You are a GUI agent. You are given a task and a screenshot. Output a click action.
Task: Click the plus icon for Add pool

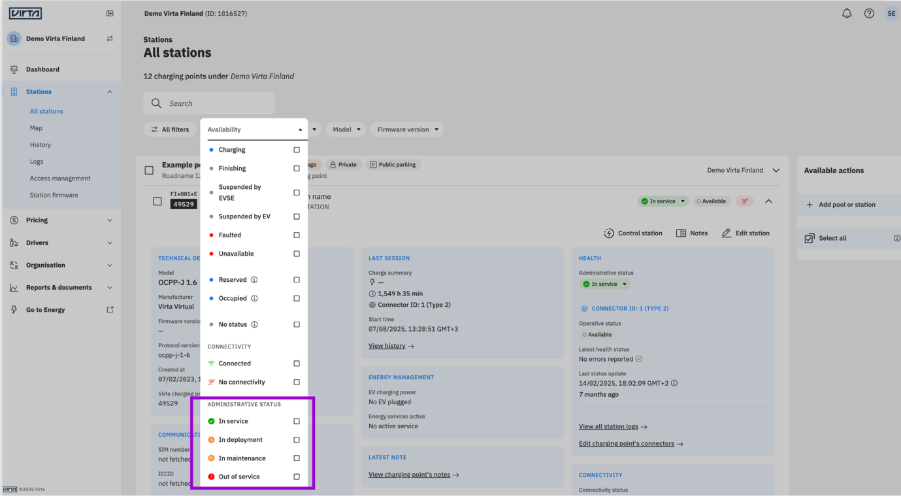point(810,205)
